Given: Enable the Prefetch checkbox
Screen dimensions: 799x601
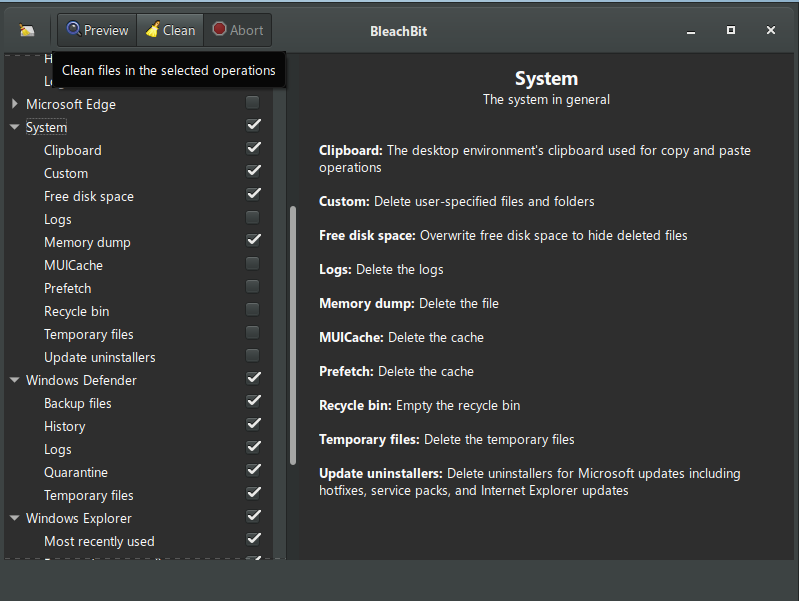Looking at the screenshot, I should pos(253,287).
